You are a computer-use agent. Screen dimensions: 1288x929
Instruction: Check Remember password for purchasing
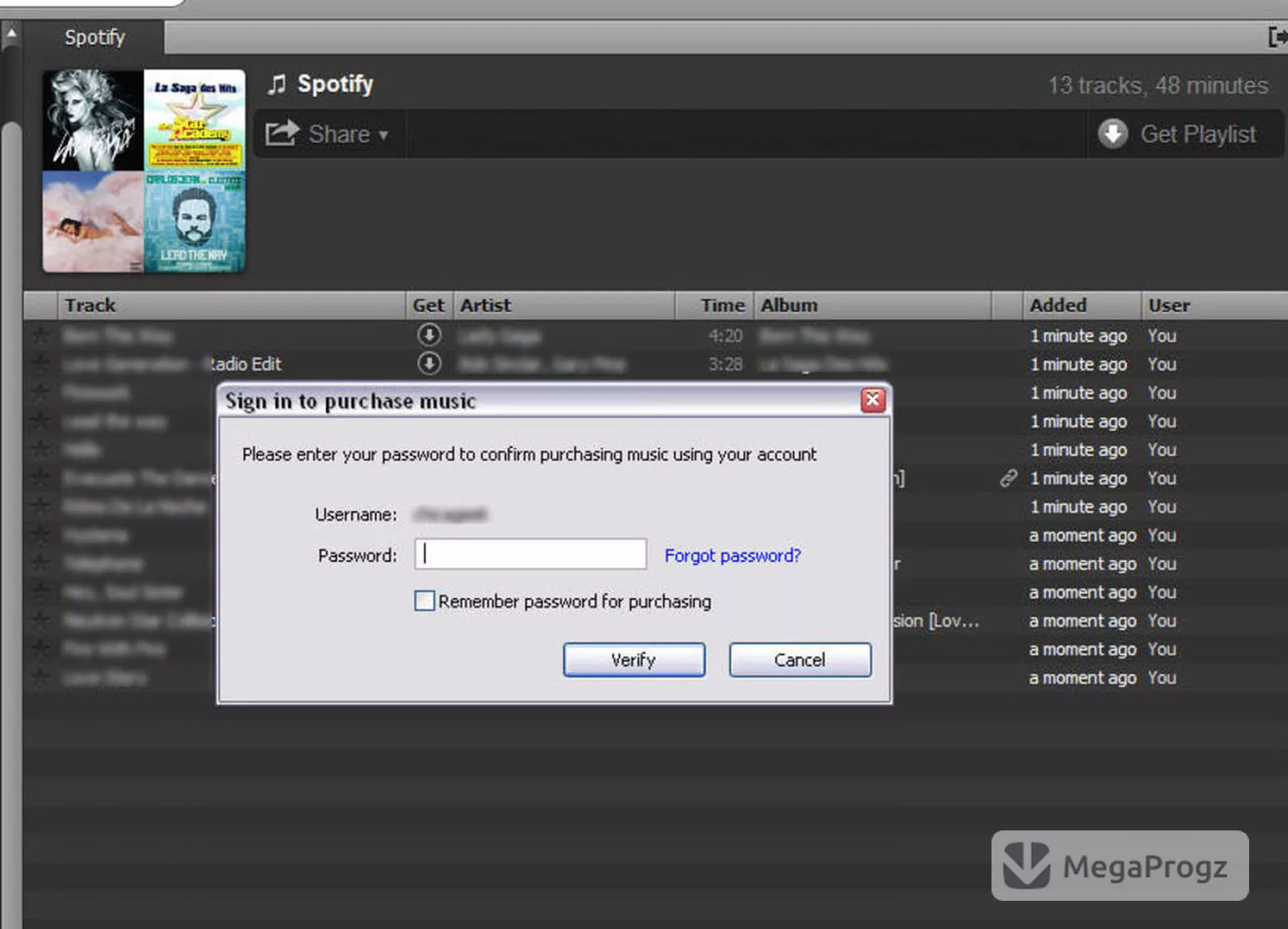pyautogui.click(x=425, y=601)
